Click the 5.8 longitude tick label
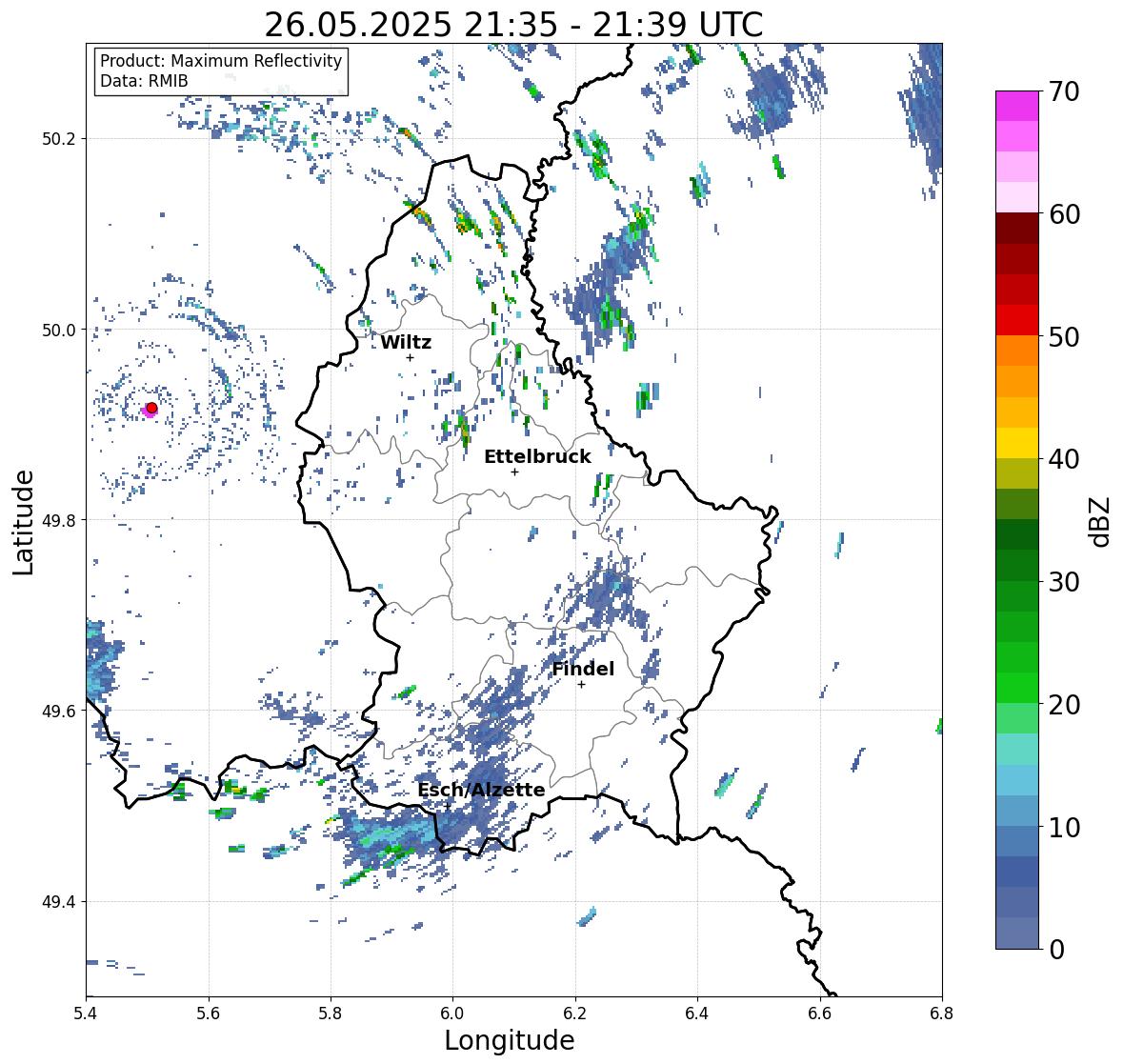This screenshot has width=1123, height=1064. point(331,1014)
